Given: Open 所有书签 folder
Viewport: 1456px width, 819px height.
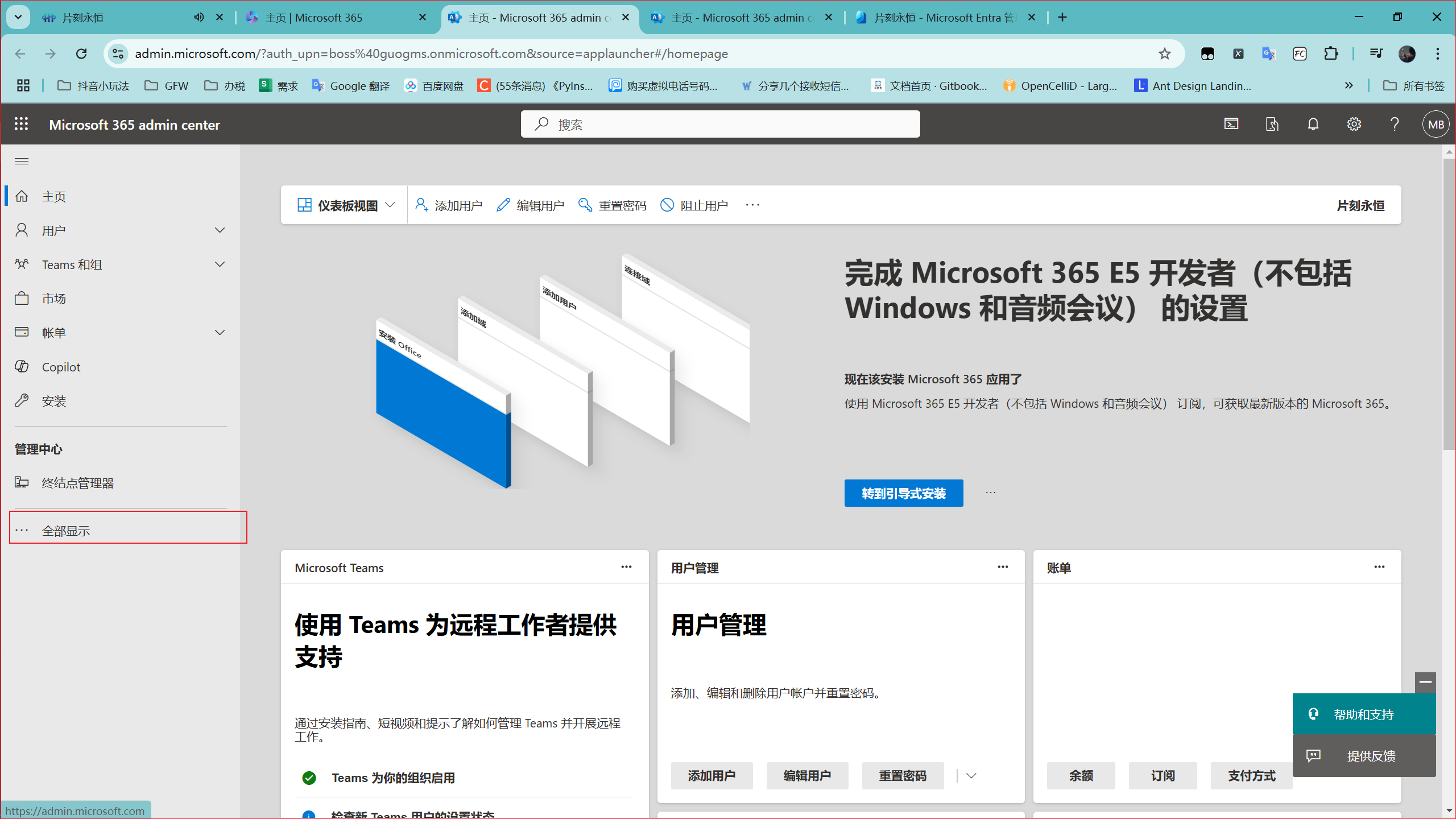Looking at the screenshot, I should 1413,85.
